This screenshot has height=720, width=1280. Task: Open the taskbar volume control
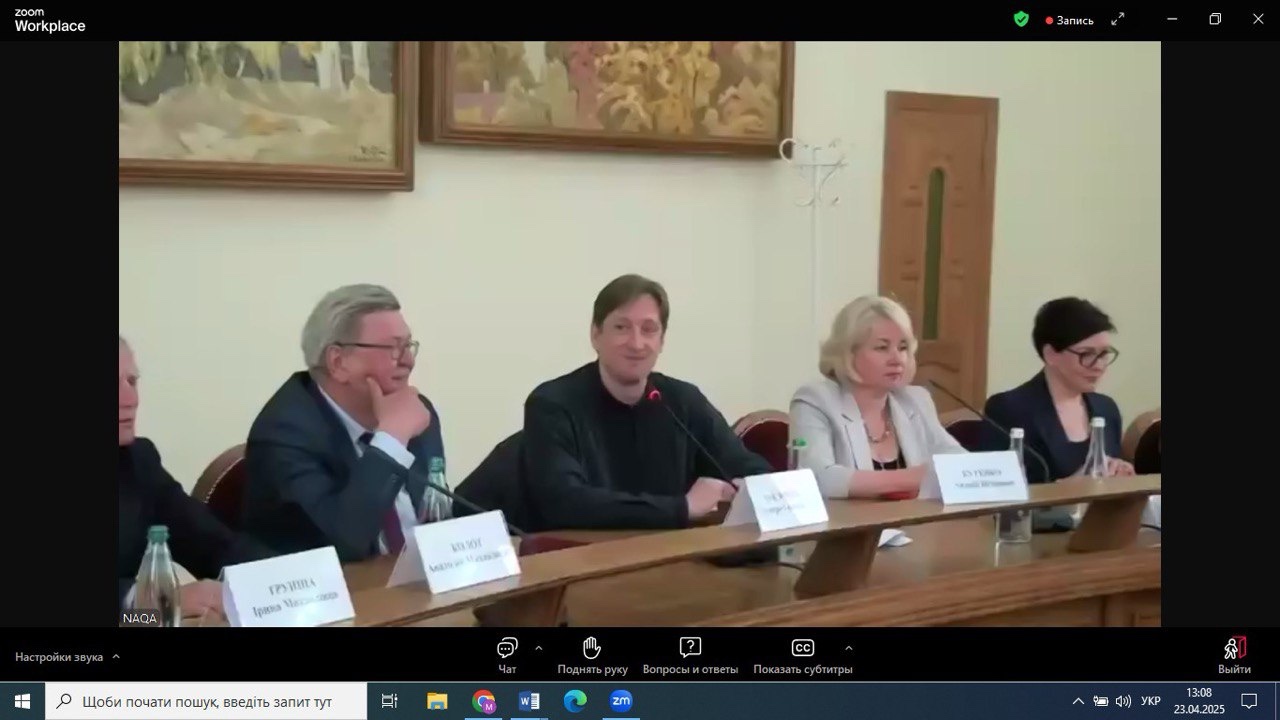tap(1123, 701)
